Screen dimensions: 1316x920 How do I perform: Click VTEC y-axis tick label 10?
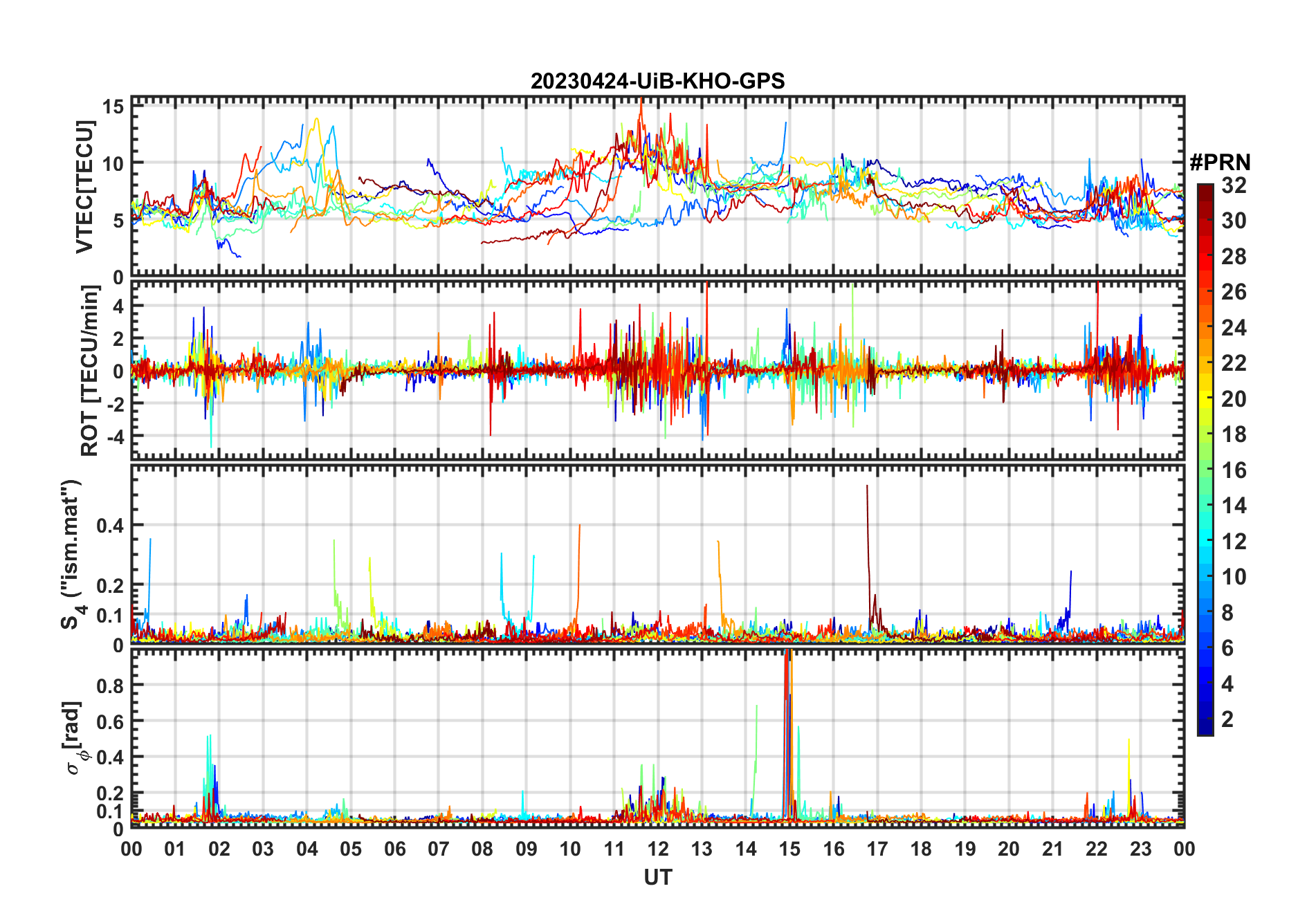pos(113,164)
